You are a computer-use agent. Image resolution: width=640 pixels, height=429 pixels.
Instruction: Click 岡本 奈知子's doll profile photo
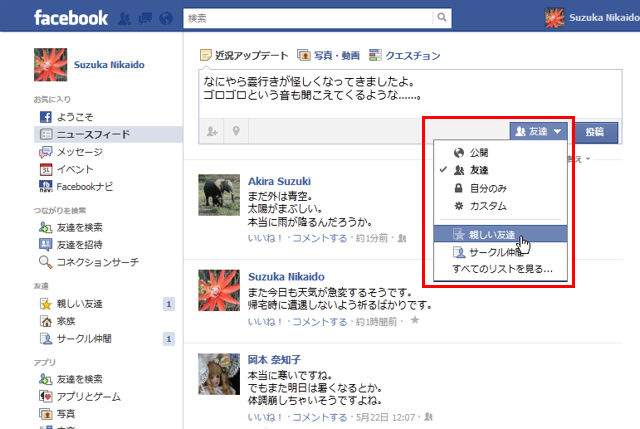point(219,374)
